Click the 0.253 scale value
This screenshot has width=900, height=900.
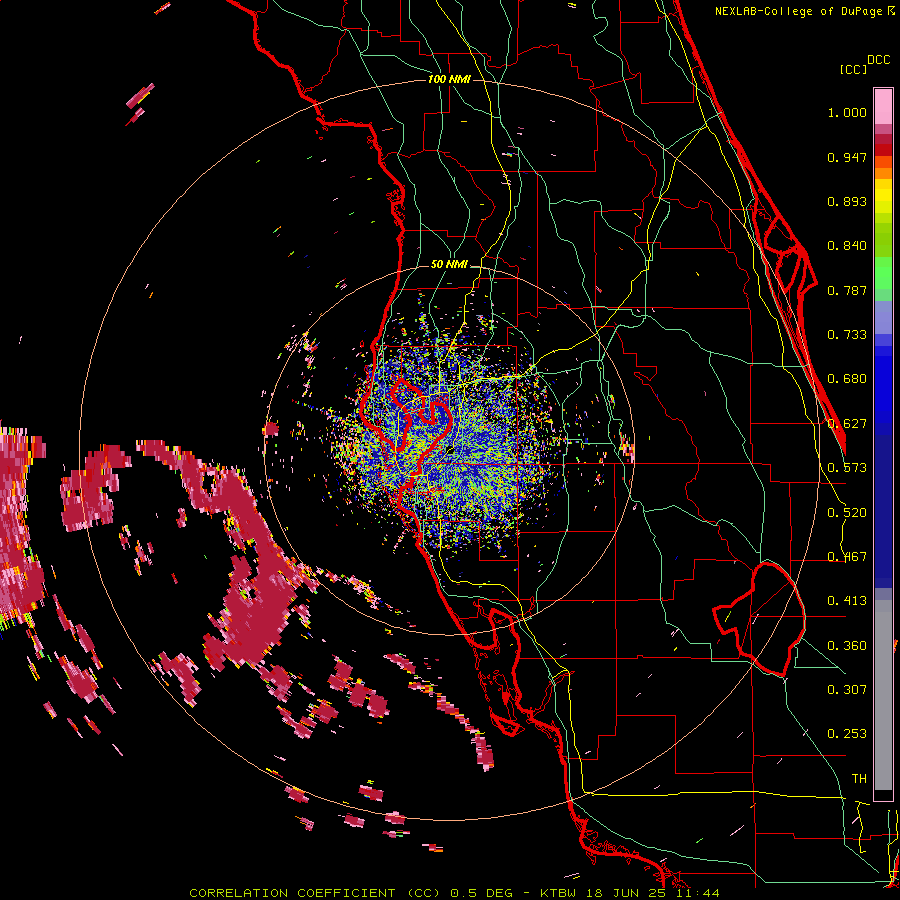click(847, 734)
